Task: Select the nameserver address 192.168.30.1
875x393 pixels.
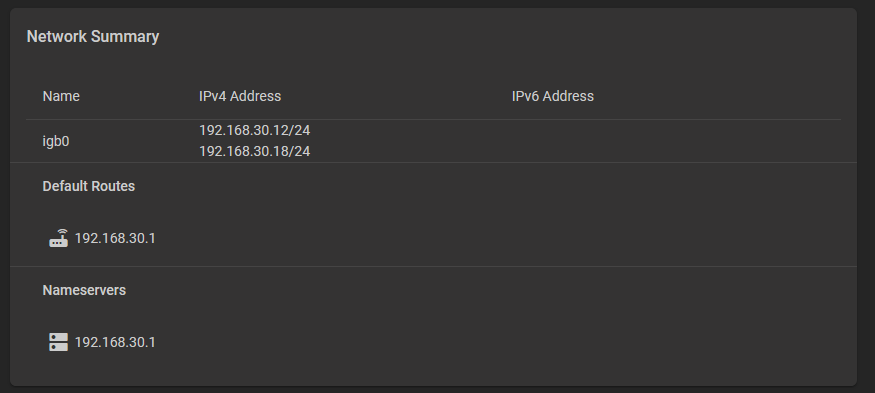Action: click(115, 342)
